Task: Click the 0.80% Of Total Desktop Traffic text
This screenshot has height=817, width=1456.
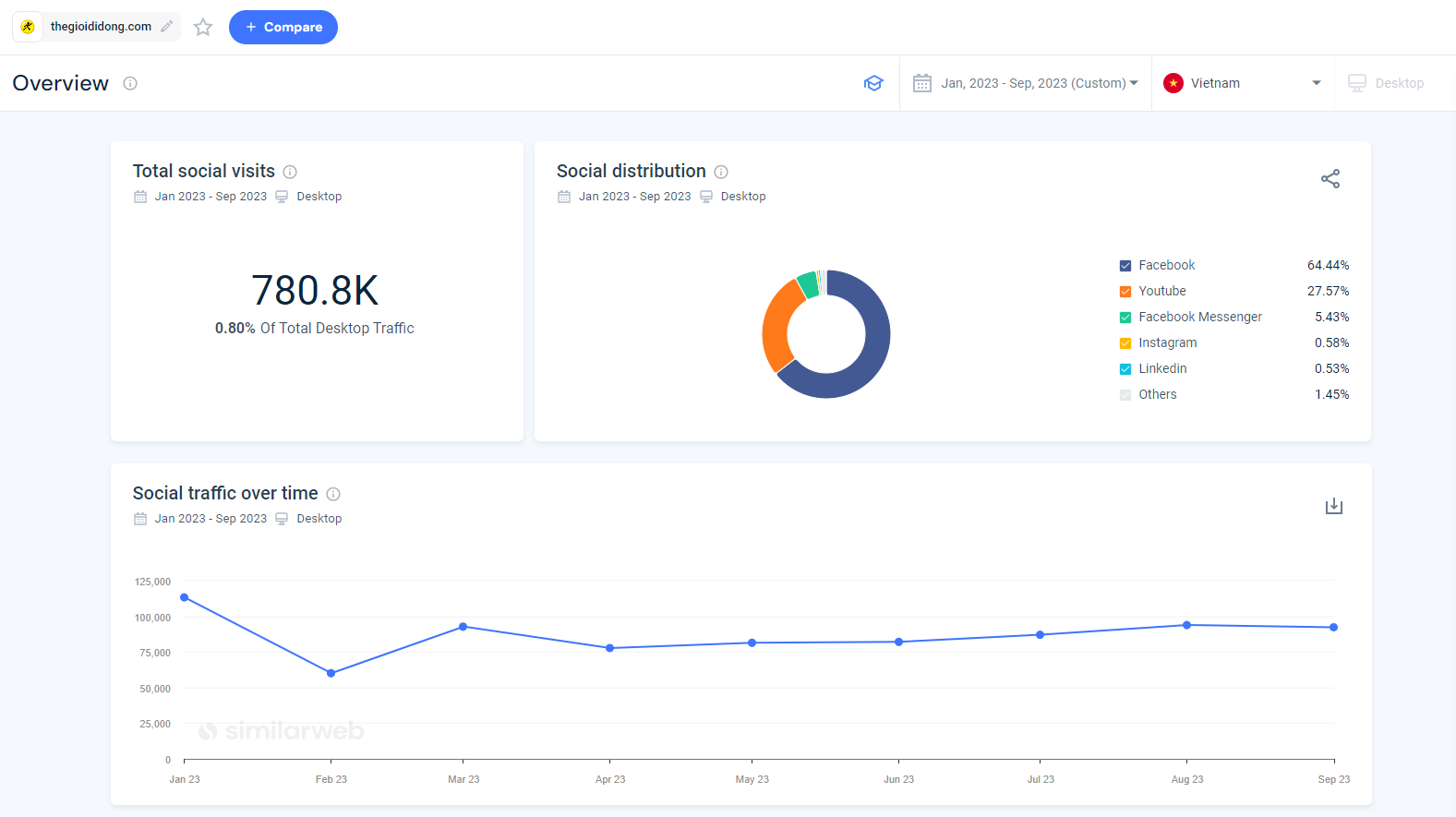Action: click(x=315, y=328)
